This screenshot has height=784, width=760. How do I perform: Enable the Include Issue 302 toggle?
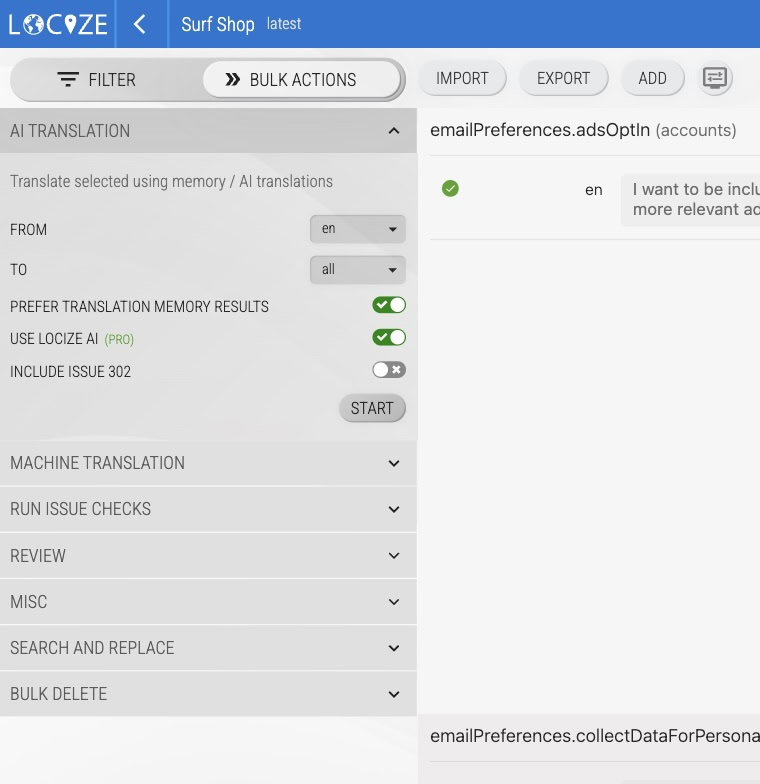point(388,370)
